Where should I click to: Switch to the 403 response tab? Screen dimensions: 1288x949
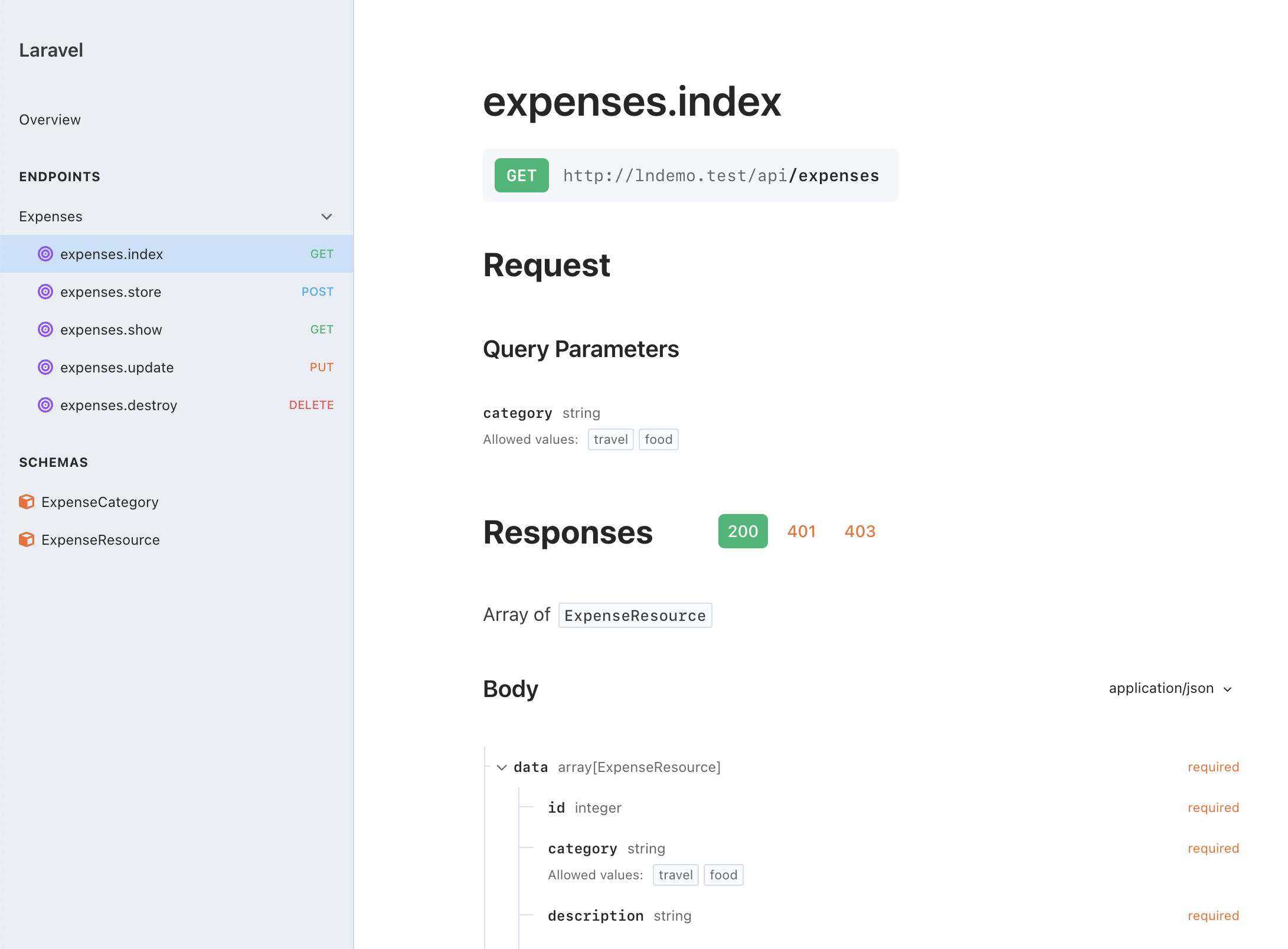click(859, 531)
